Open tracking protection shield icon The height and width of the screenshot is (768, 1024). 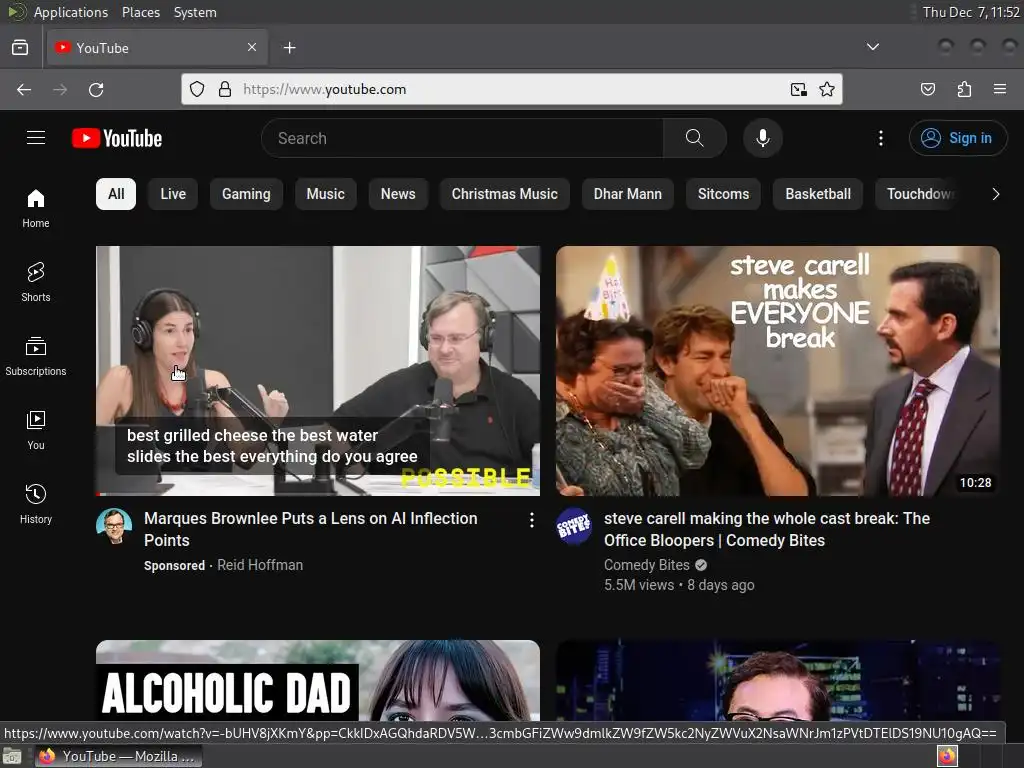click(197, 89)
